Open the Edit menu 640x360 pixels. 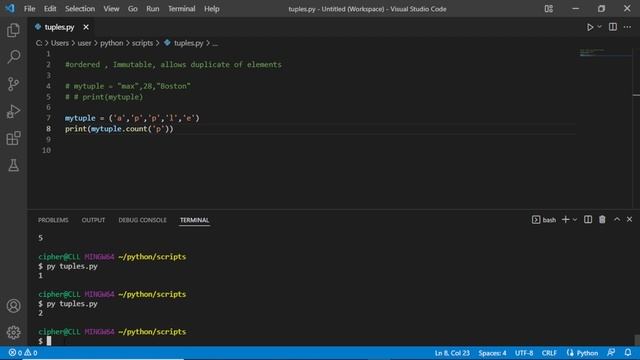tap(50, 9)
